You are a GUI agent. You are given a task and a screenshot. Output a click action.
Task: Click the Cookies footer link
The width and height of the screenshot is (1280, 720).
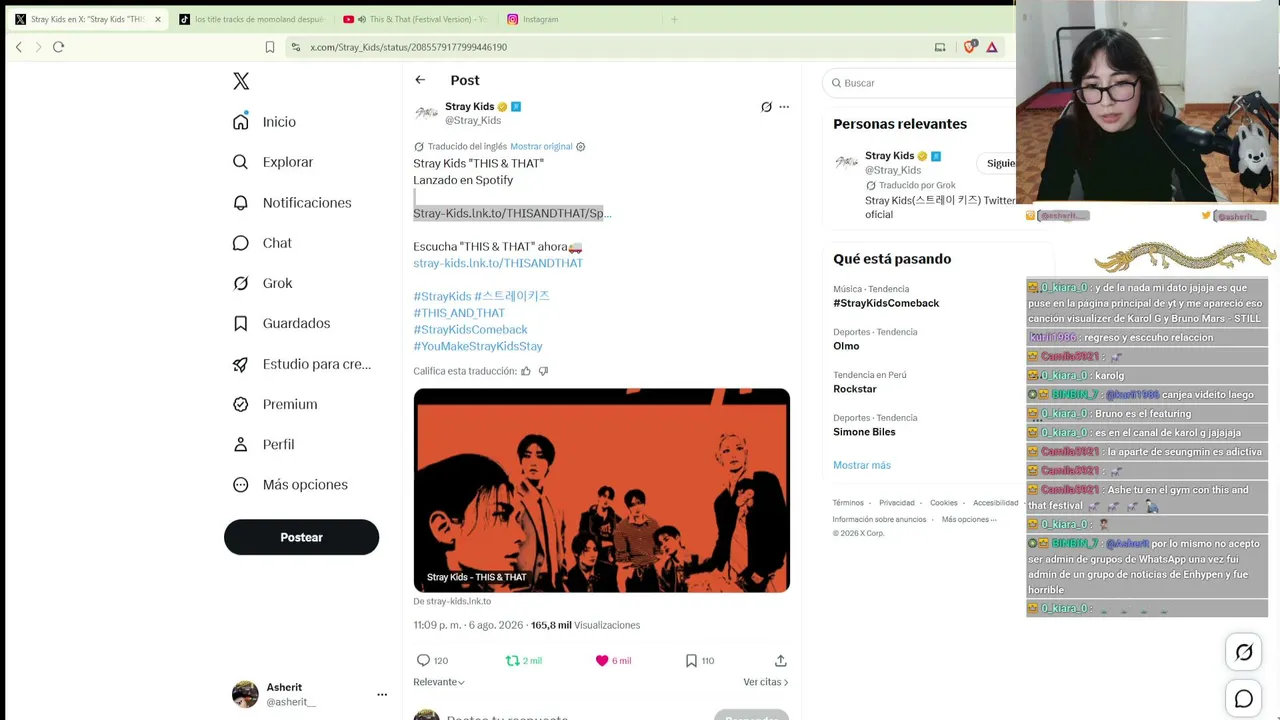944,503
